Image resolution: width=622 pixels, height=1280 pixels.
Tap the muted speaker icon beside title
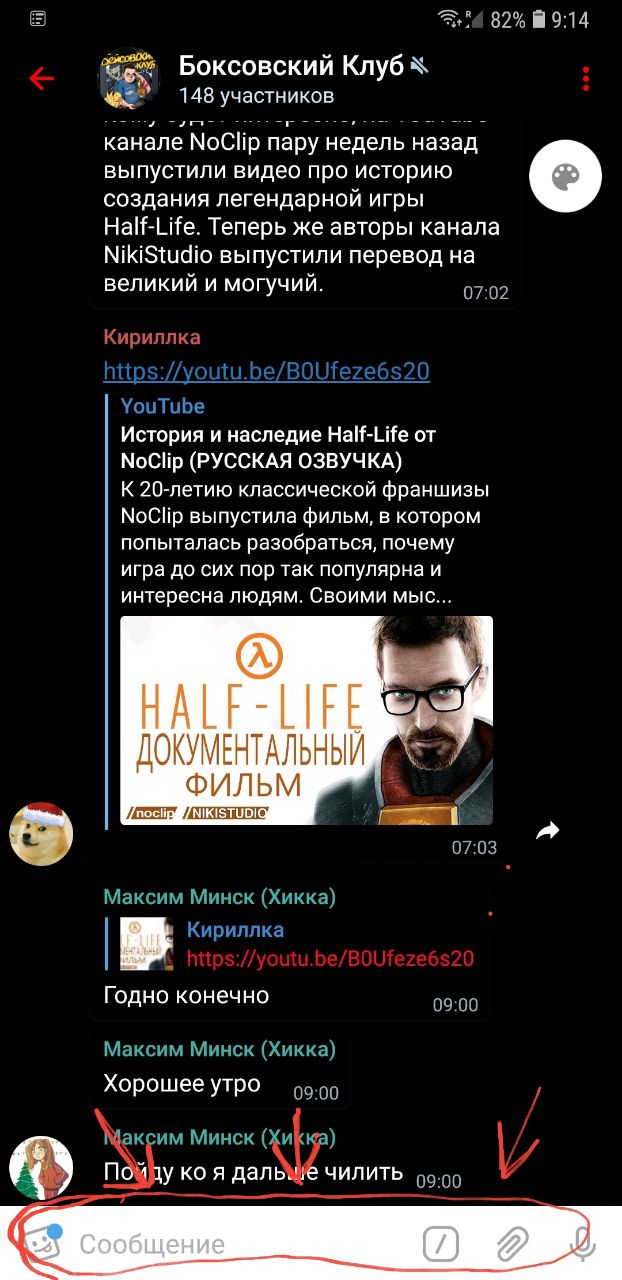pyautogui.click(x=419, y=66)
